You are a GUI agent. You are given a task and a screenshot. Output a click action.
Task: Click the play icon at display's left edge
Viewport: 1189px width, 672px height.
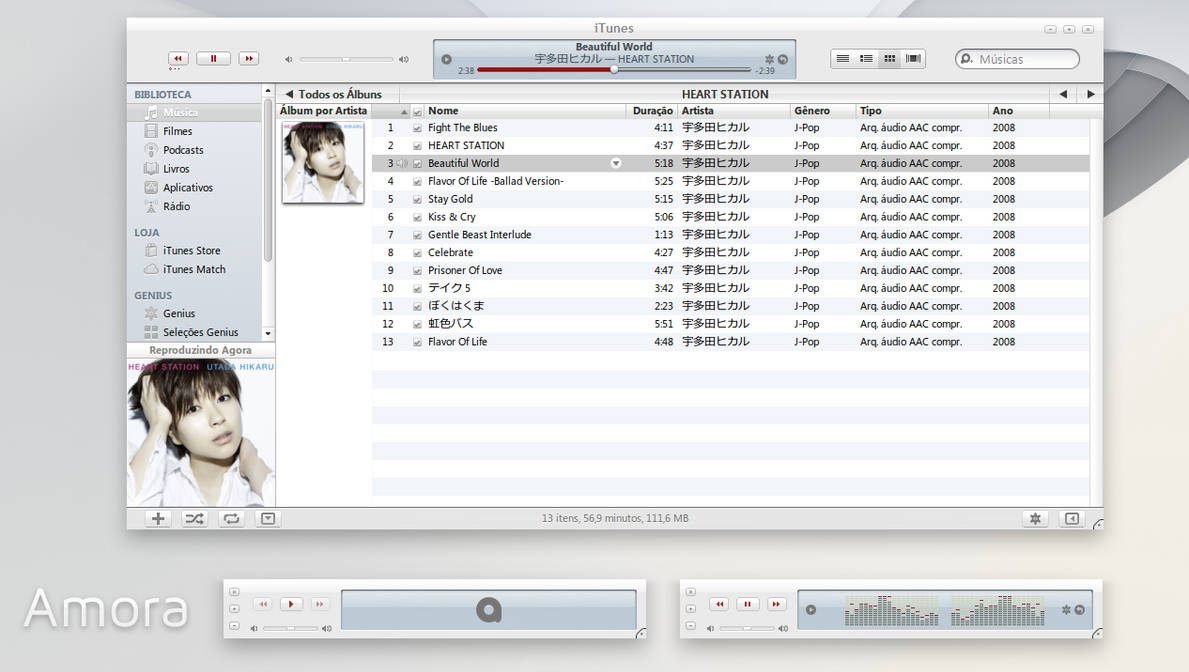[x=447, y=59]
